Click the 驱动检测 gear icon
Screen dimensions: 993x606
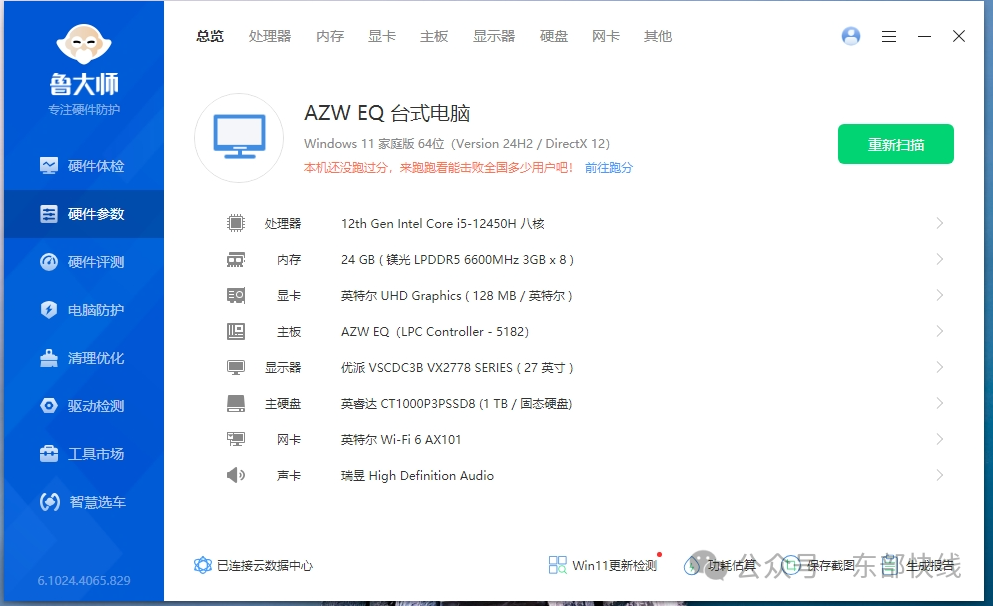pos(49,406)
